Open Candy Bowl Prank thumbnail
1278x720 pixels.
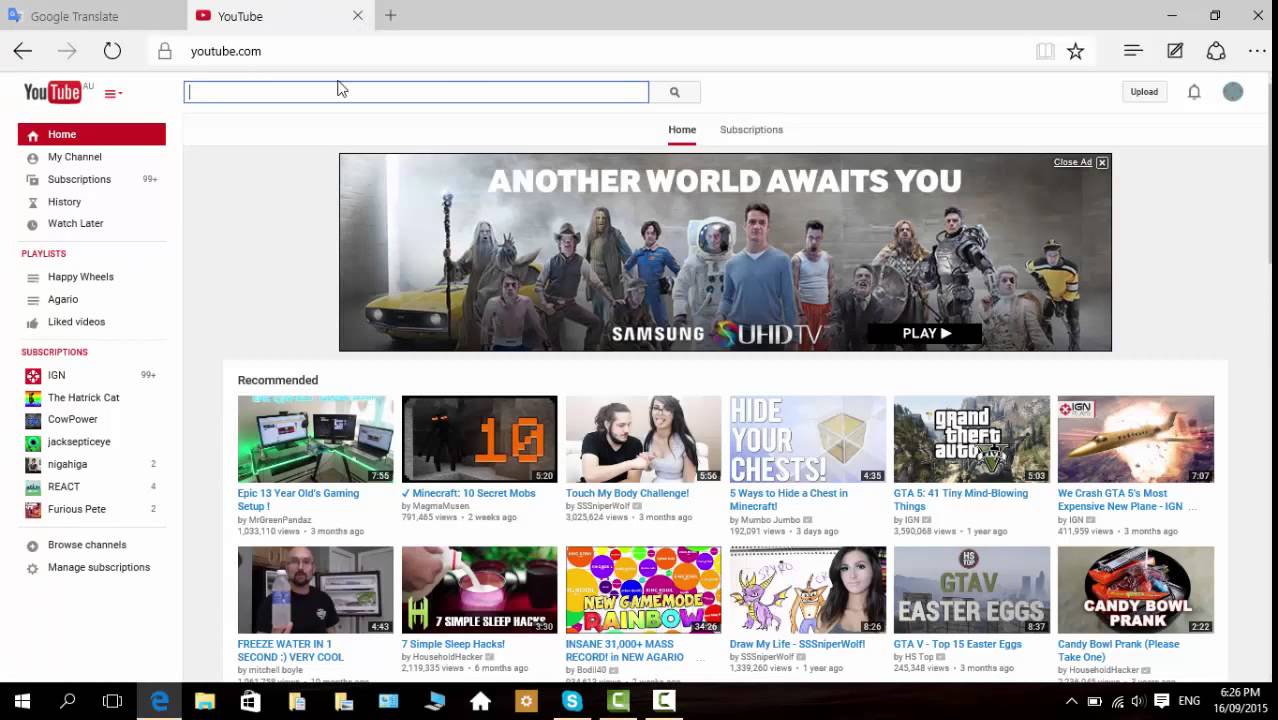pyautogui.click(x=1136, y=590)
